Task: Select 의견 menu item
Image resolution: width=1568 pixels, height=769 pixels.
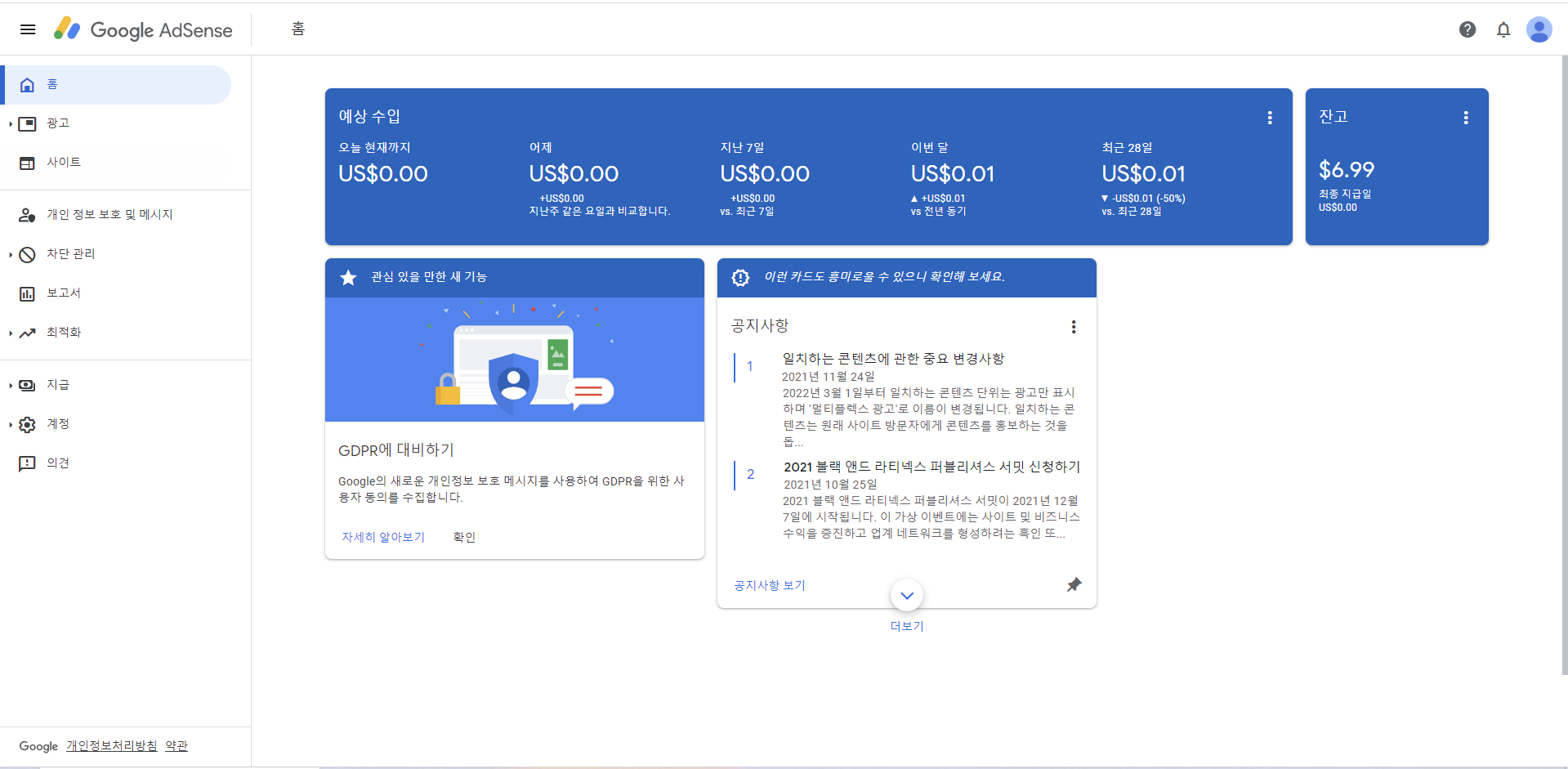Action: (x=116, y=463)
